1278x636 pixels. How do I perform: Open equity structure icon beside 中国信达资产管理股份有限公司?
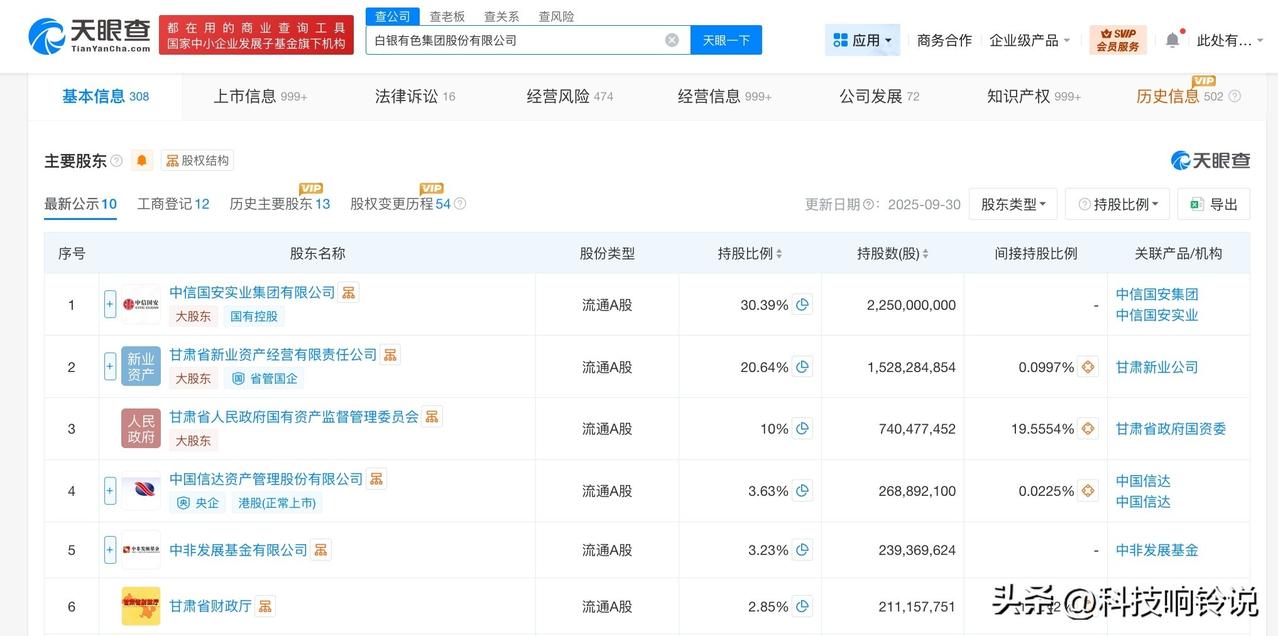[x=376, y=478]
